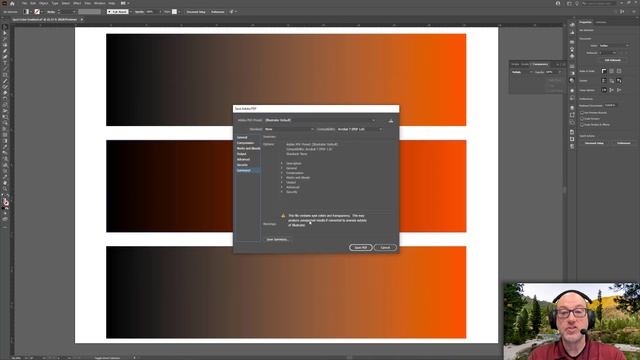
Task: Open the Compatibility dropdown in the PDF dialog
Action: click(360, 129)
